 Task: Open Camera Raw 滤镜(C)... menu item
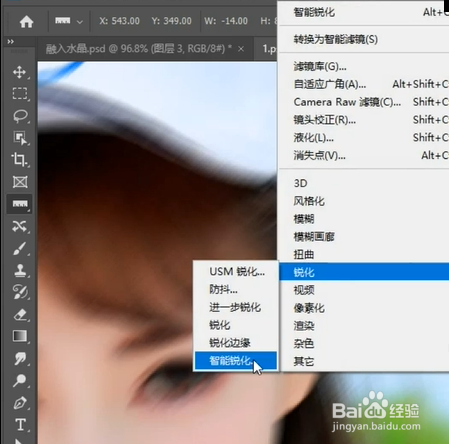(x=364, y=102)
